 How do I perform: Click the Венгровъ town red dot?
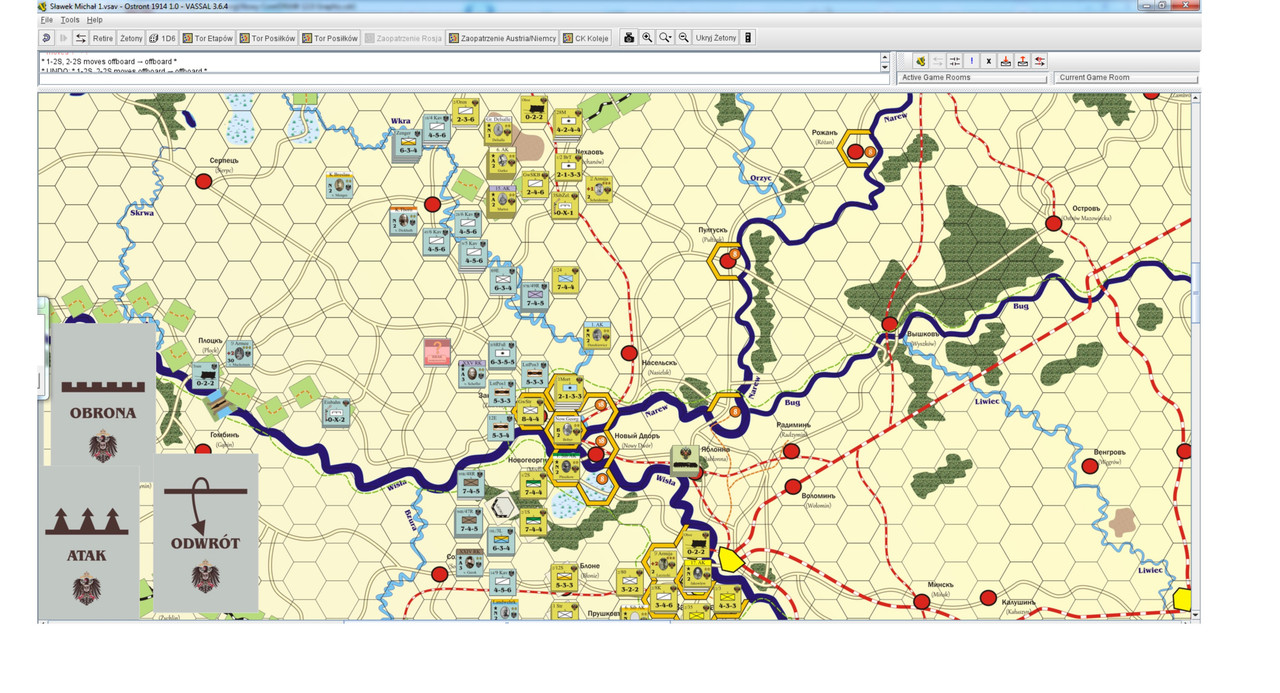(x=1091, y=466)
